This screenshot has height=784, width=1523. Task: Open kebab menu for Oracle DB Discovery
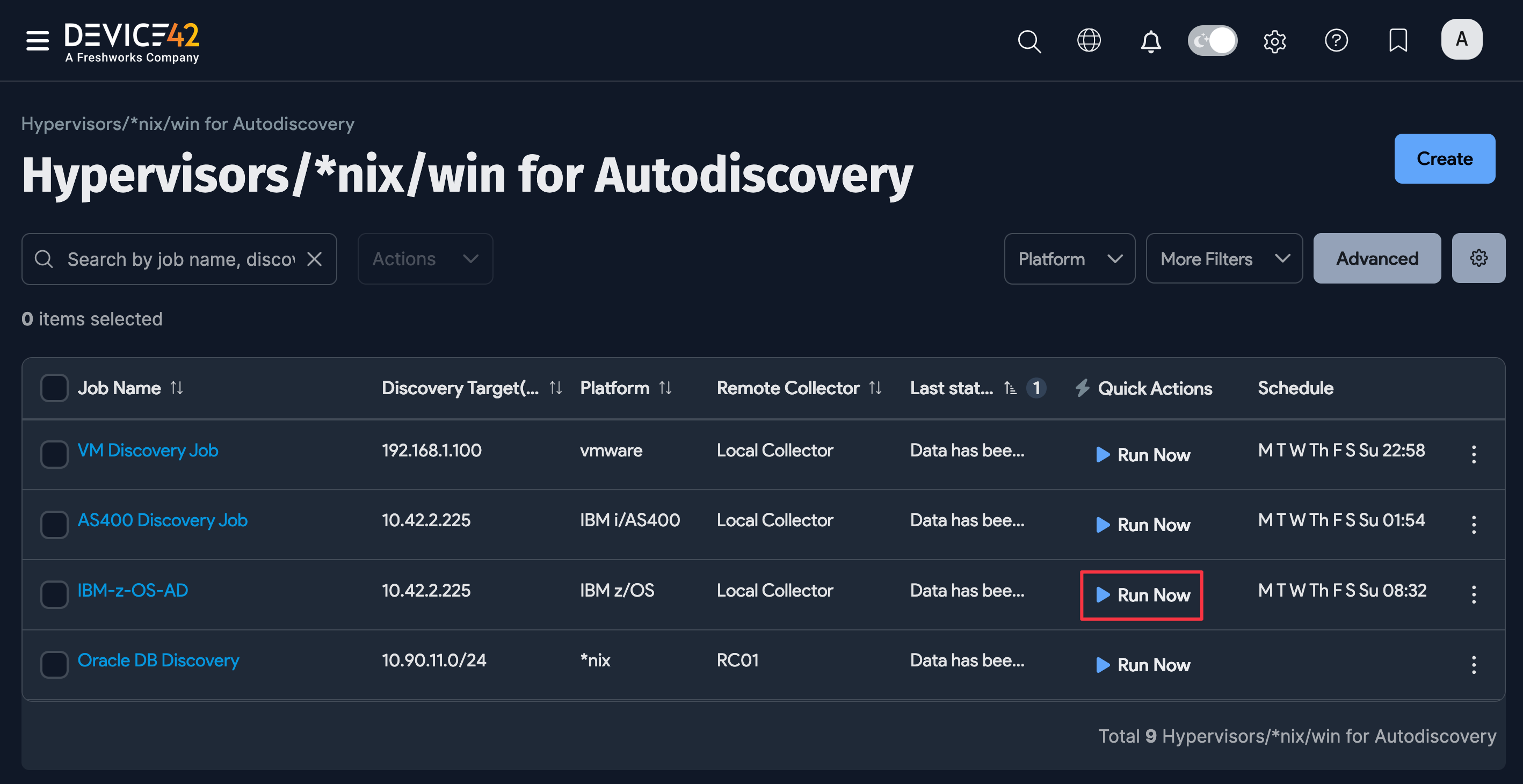pyautogui.click(x=1474, y=665)
